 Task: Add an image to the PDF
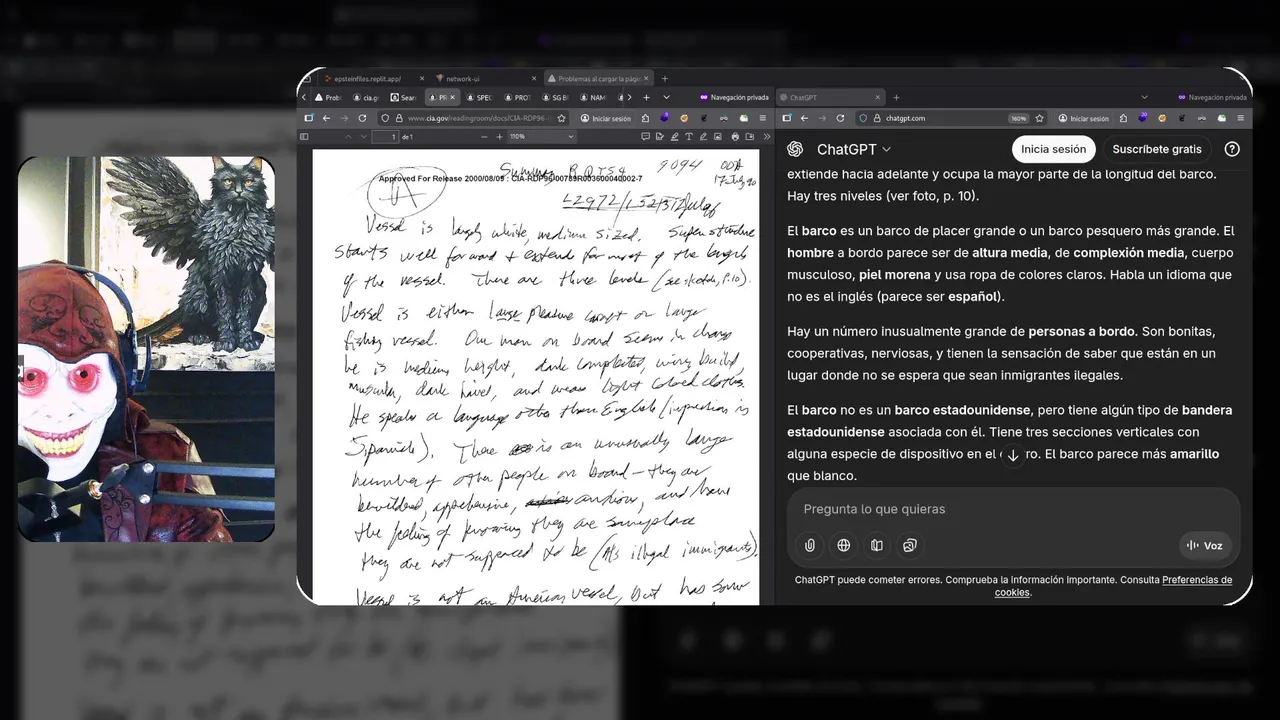[717, 137]
